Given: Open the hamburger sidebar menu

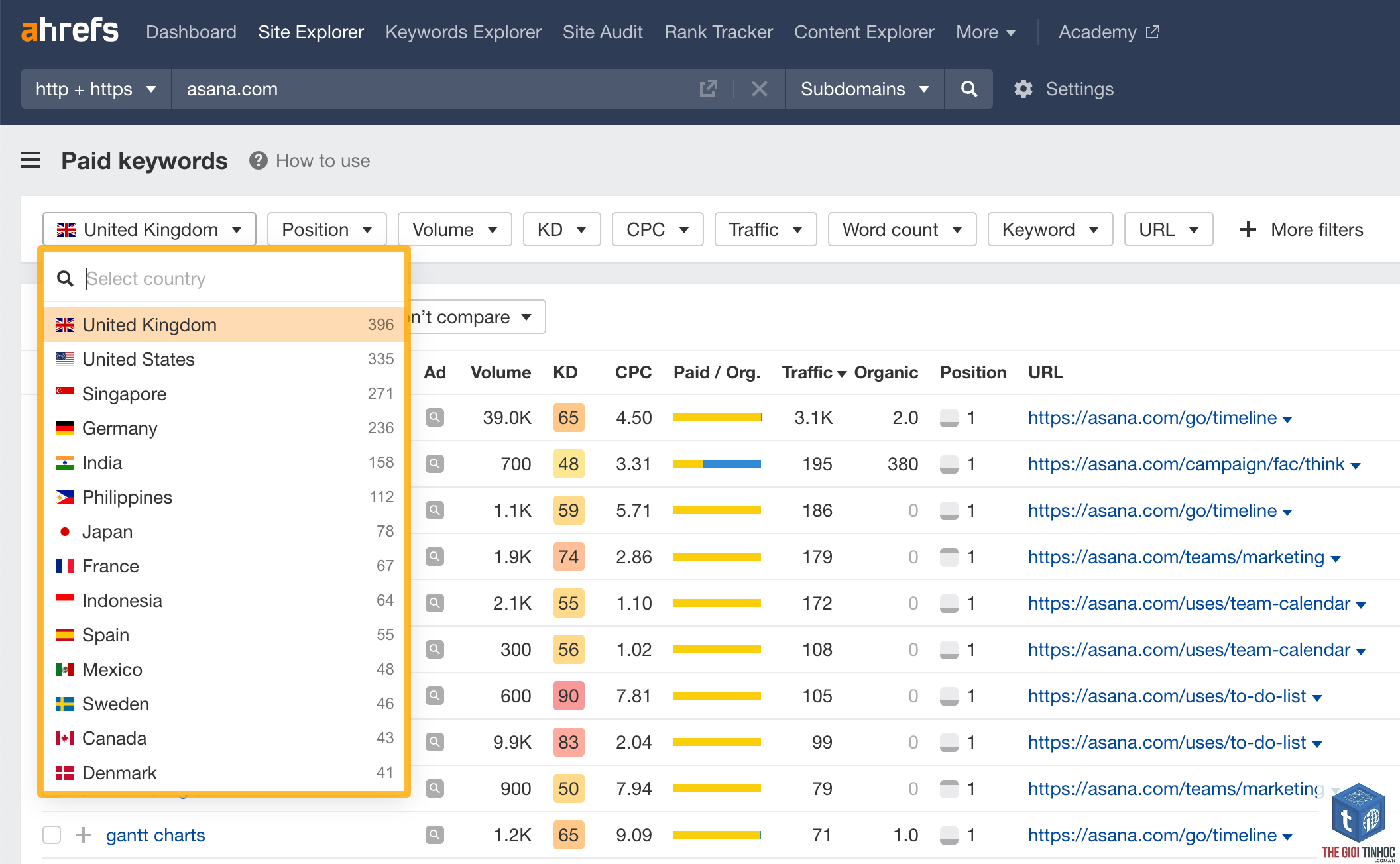Looking at the screenshot, I should 30,160.
